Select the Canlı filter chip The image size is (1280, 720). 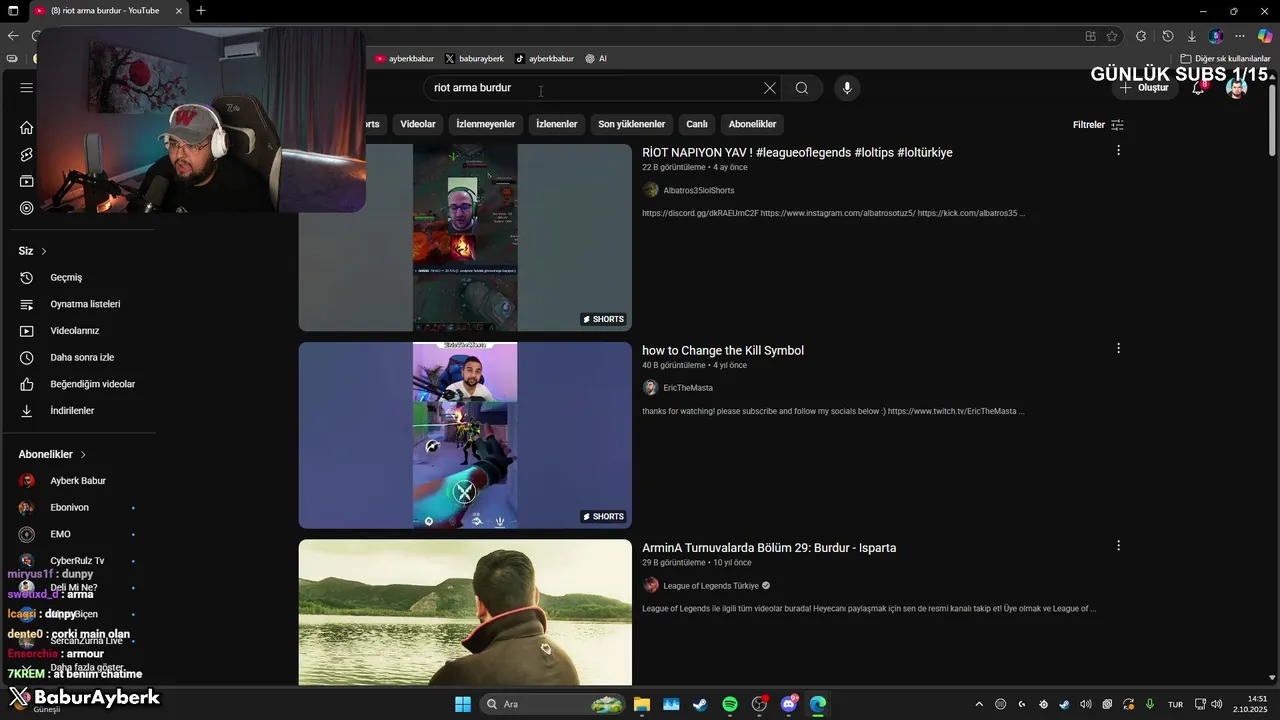(x=697, y=124)
